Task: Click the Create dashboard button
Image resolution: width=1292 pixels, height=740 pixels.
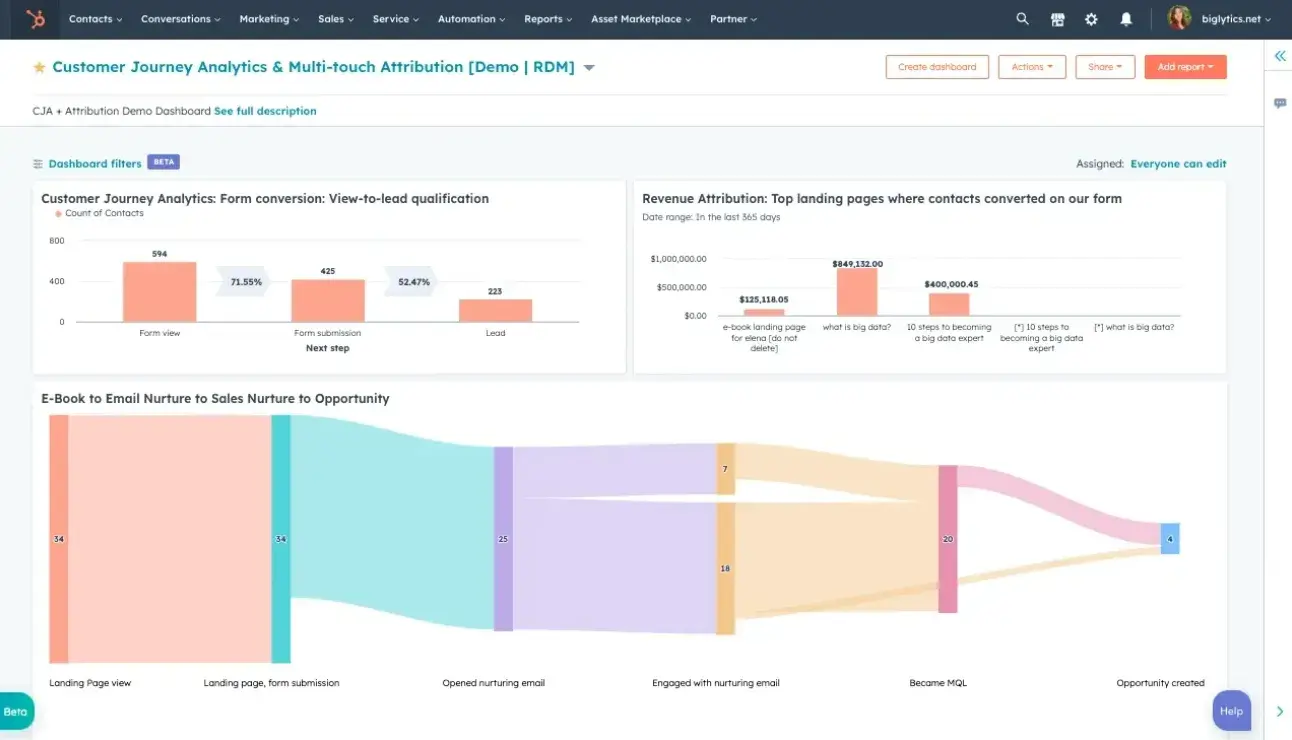Action: pos(937,67)
